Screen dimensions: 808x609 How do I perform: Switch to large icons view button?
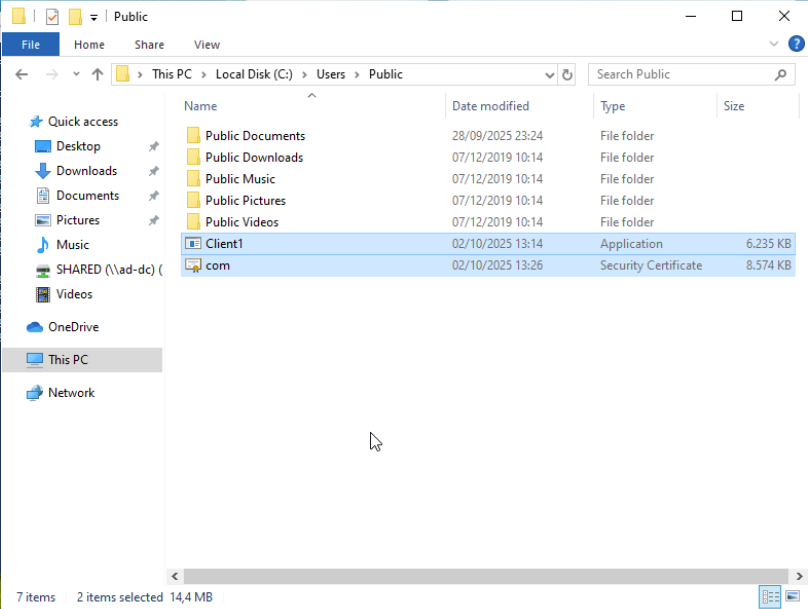(x=791, y=597)
